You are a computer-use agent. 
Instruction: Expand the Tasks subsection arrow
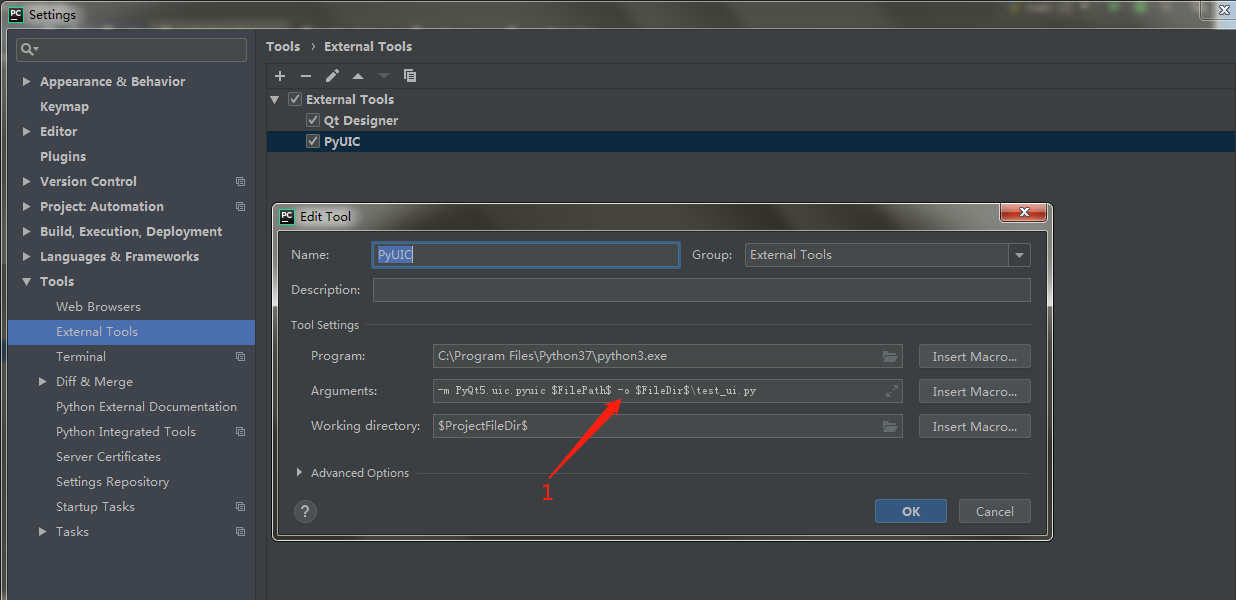[42, 532]
